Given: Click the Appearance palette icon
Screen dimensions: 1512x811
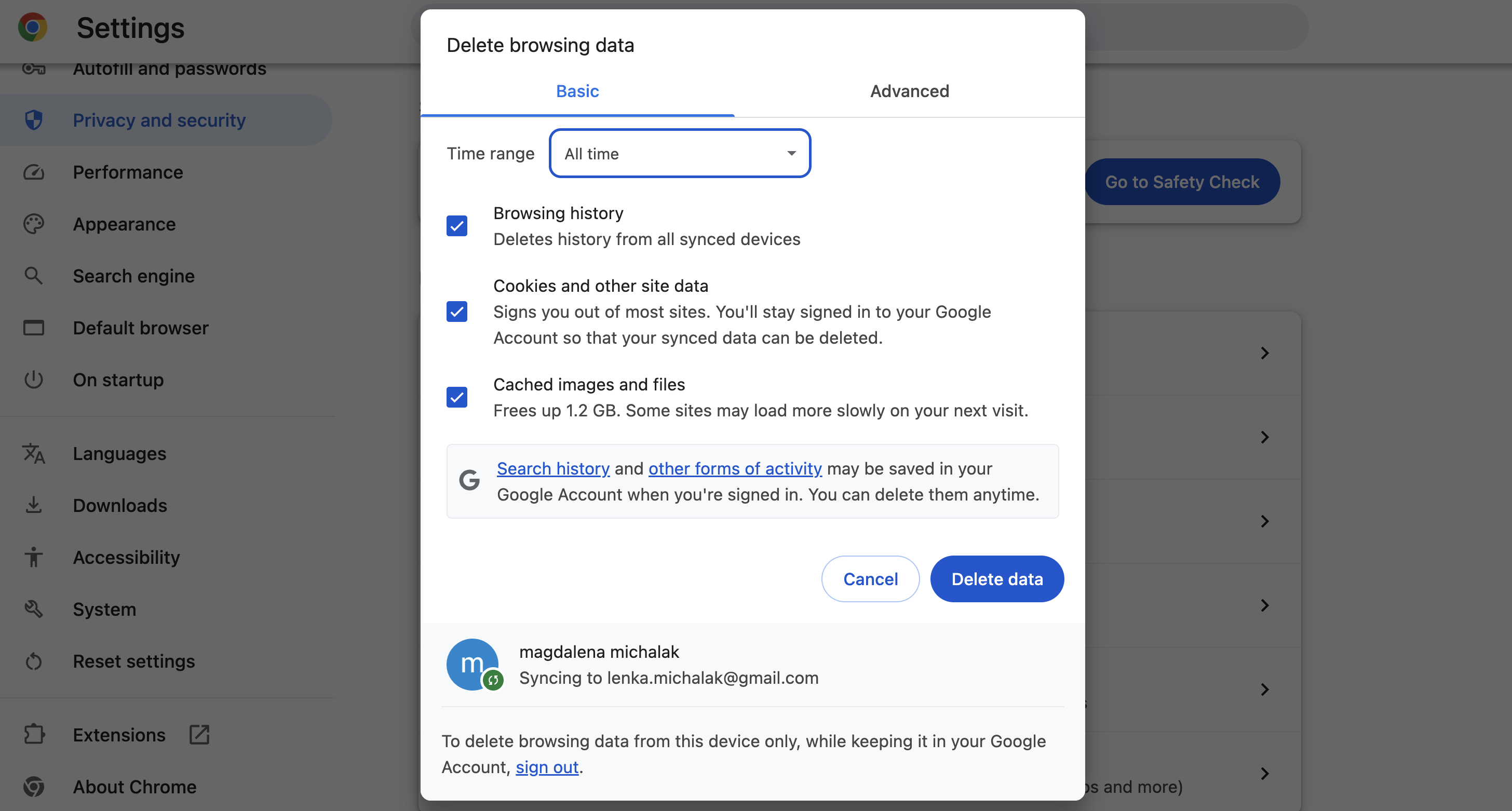Looking at the screenshot, I should (33, 224).
